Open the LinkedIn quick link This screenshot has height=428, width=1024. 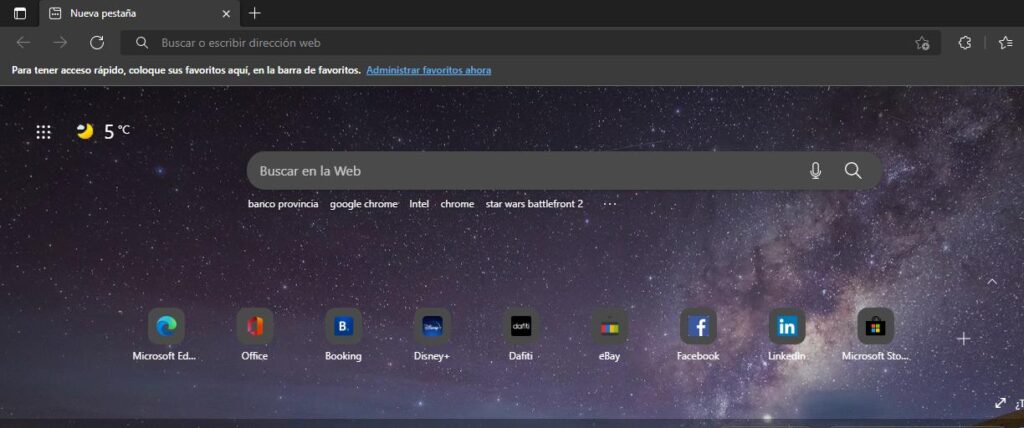point(786,326)
